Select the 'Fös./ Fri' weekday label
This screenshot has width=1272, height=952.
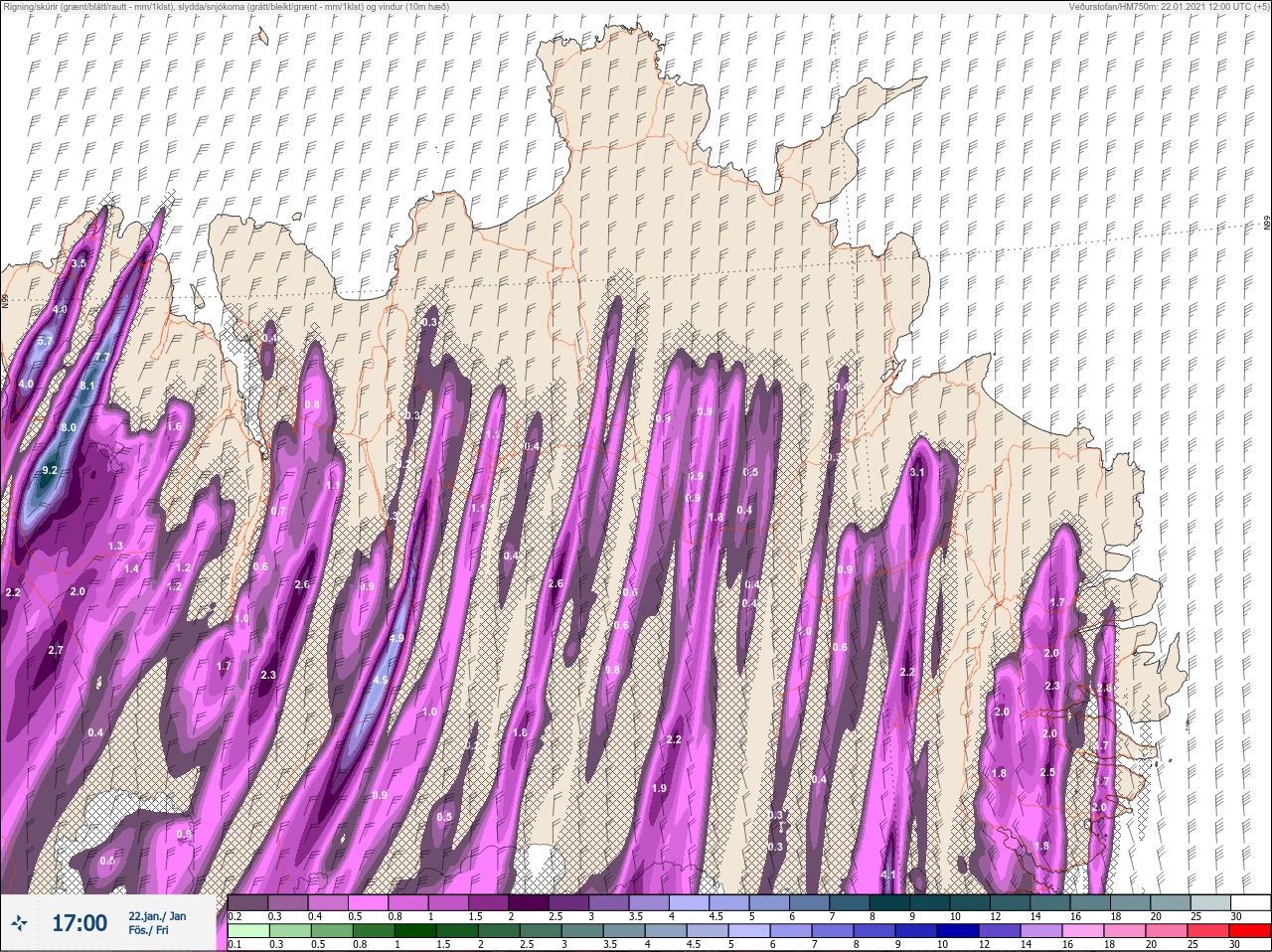148,931
